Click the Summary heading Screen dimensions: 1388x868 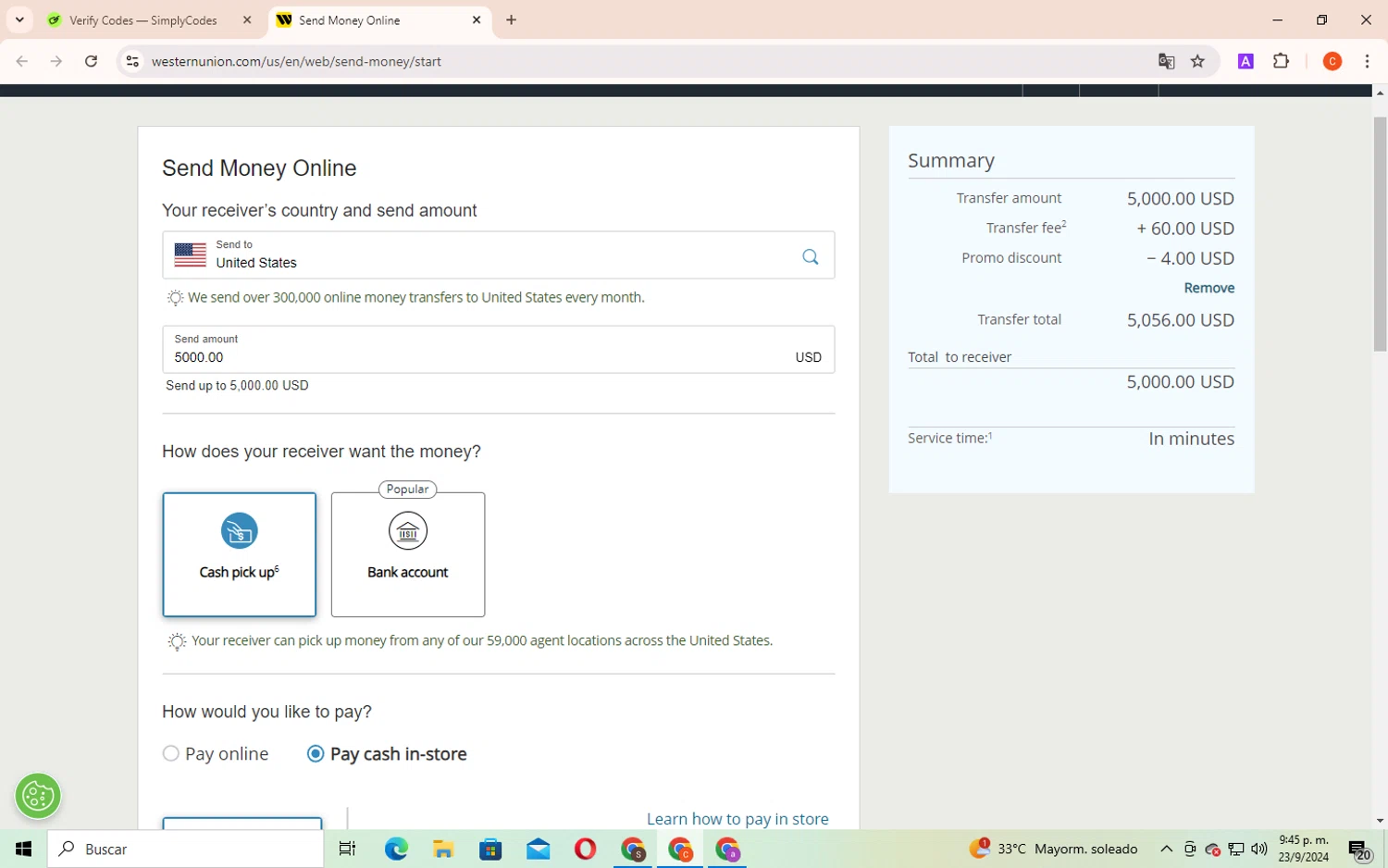951,161
